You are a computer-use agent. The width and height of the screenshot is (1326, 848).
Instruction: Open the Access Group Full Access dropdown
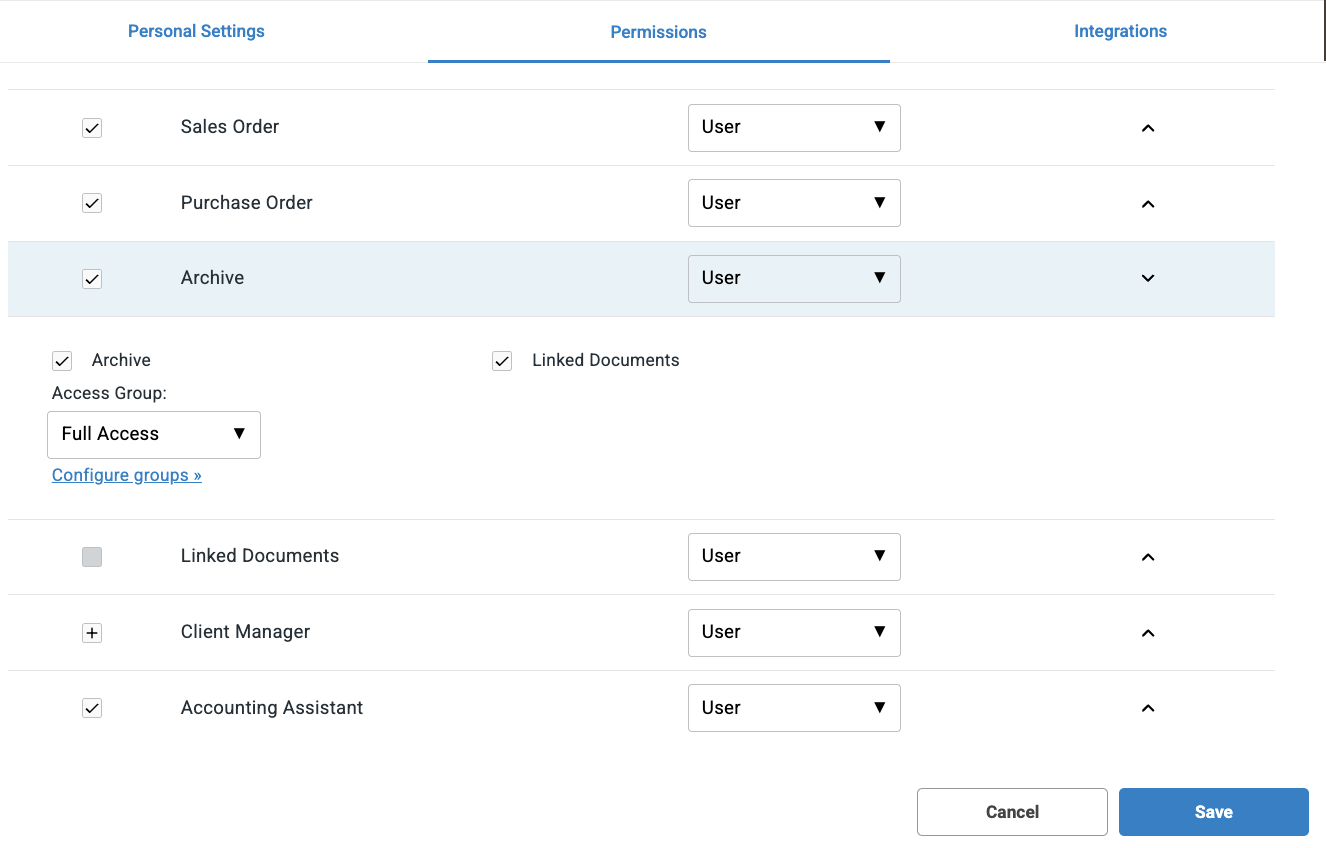[x=154, y=434]
